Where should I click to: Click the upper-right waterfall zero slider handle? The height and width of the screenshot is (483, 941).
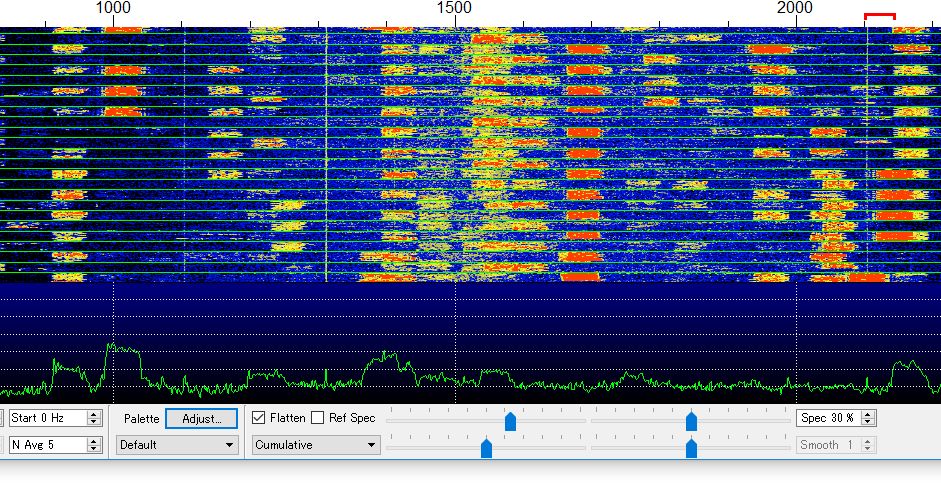tap(691, 421)
